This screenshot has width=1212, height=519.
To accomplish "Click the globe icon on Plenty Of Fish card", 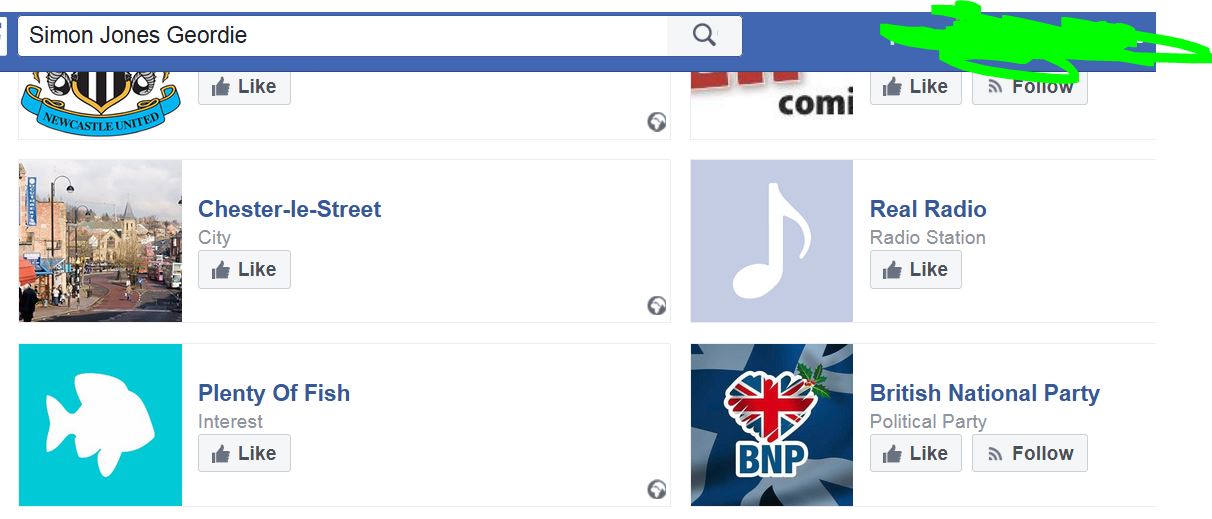I will 657,489.
